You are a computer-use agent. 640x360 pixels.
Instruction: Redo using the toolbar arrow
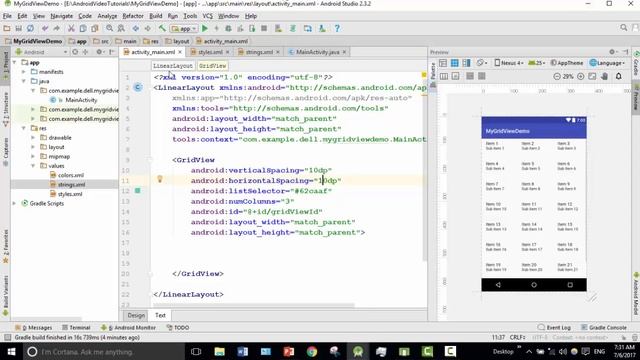[x=57, y=29]
